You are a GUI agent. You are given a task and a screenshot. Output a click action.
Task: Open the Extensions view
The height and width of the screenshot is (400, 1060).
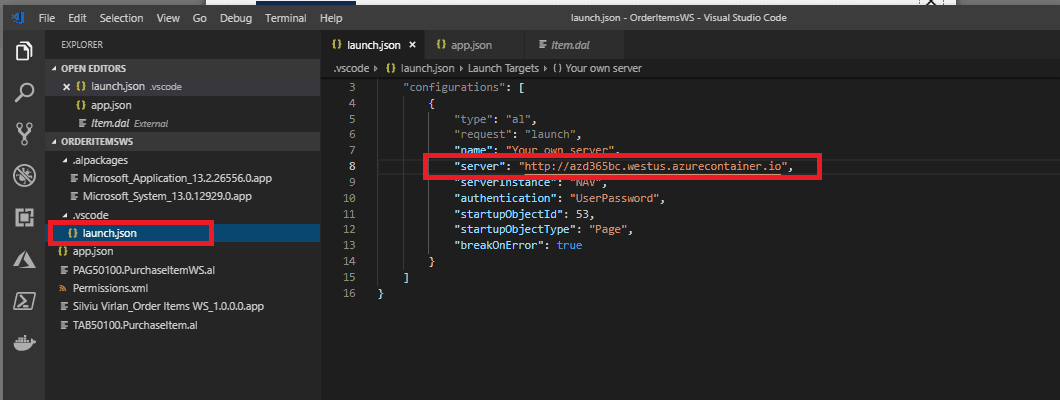pos(24,218)
